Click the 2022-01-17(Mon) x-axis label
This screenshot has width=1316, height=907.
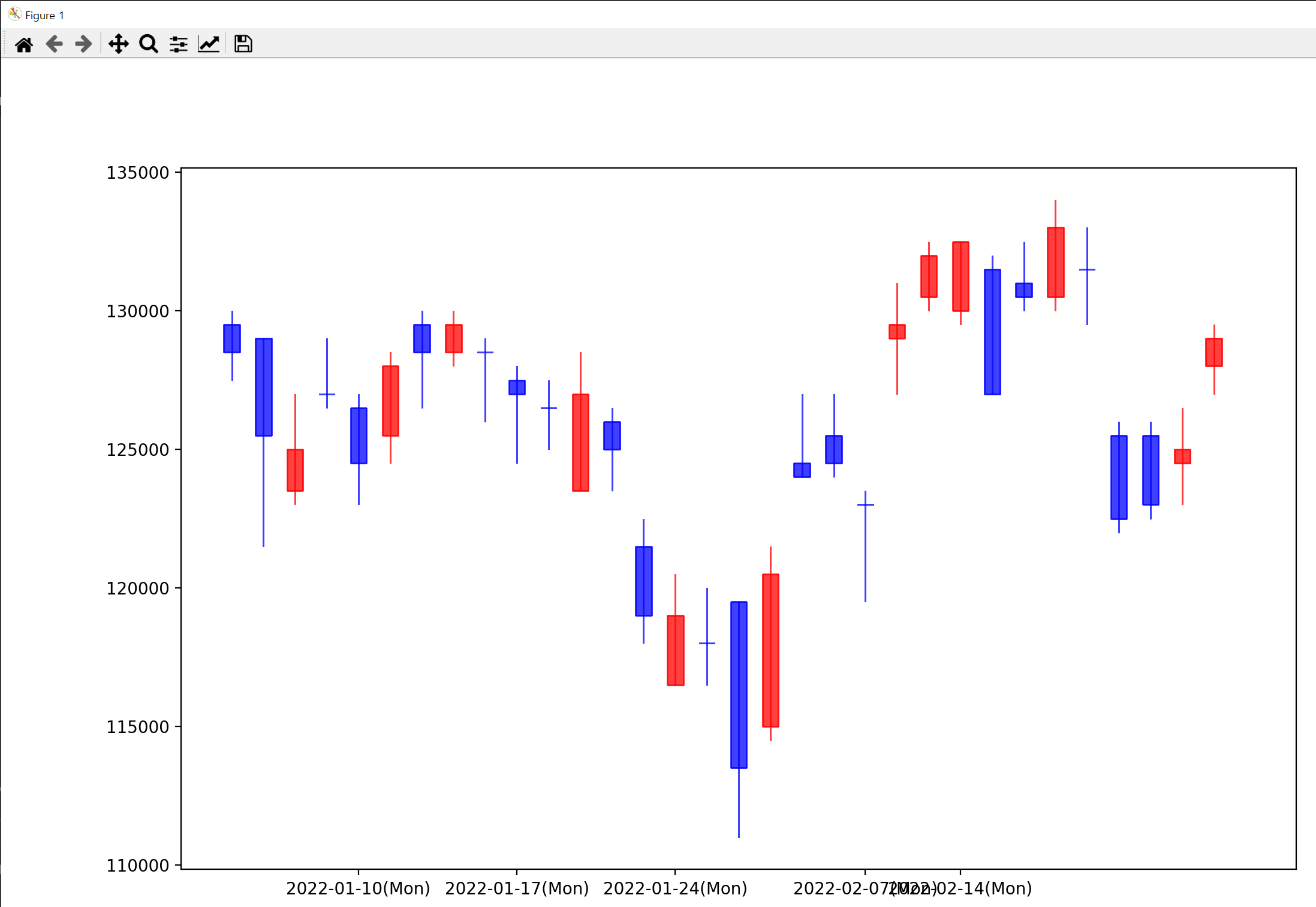click(x=517, y=888)
